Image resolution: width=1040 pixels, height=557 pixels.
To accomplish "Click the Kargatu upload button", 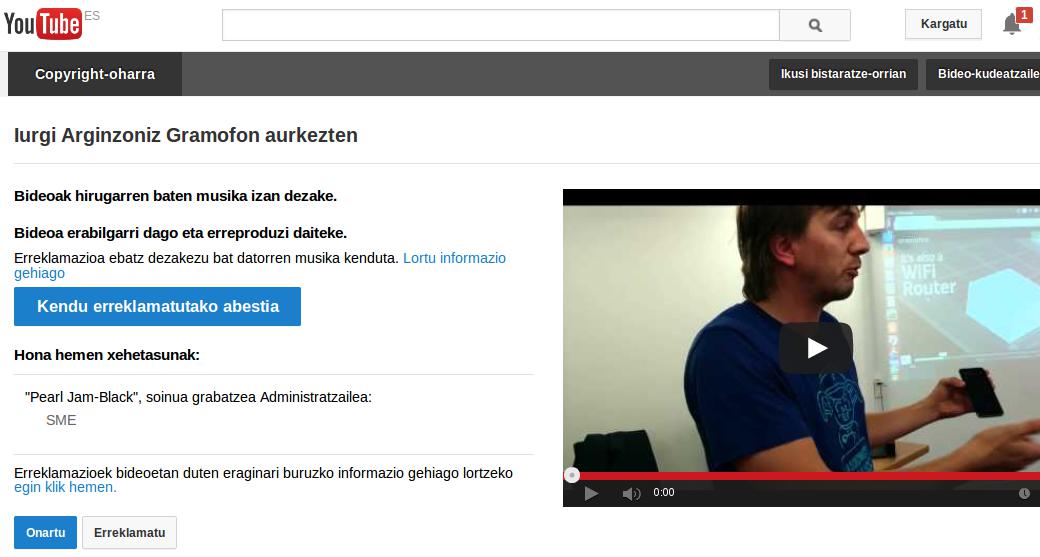I will 943,24.
